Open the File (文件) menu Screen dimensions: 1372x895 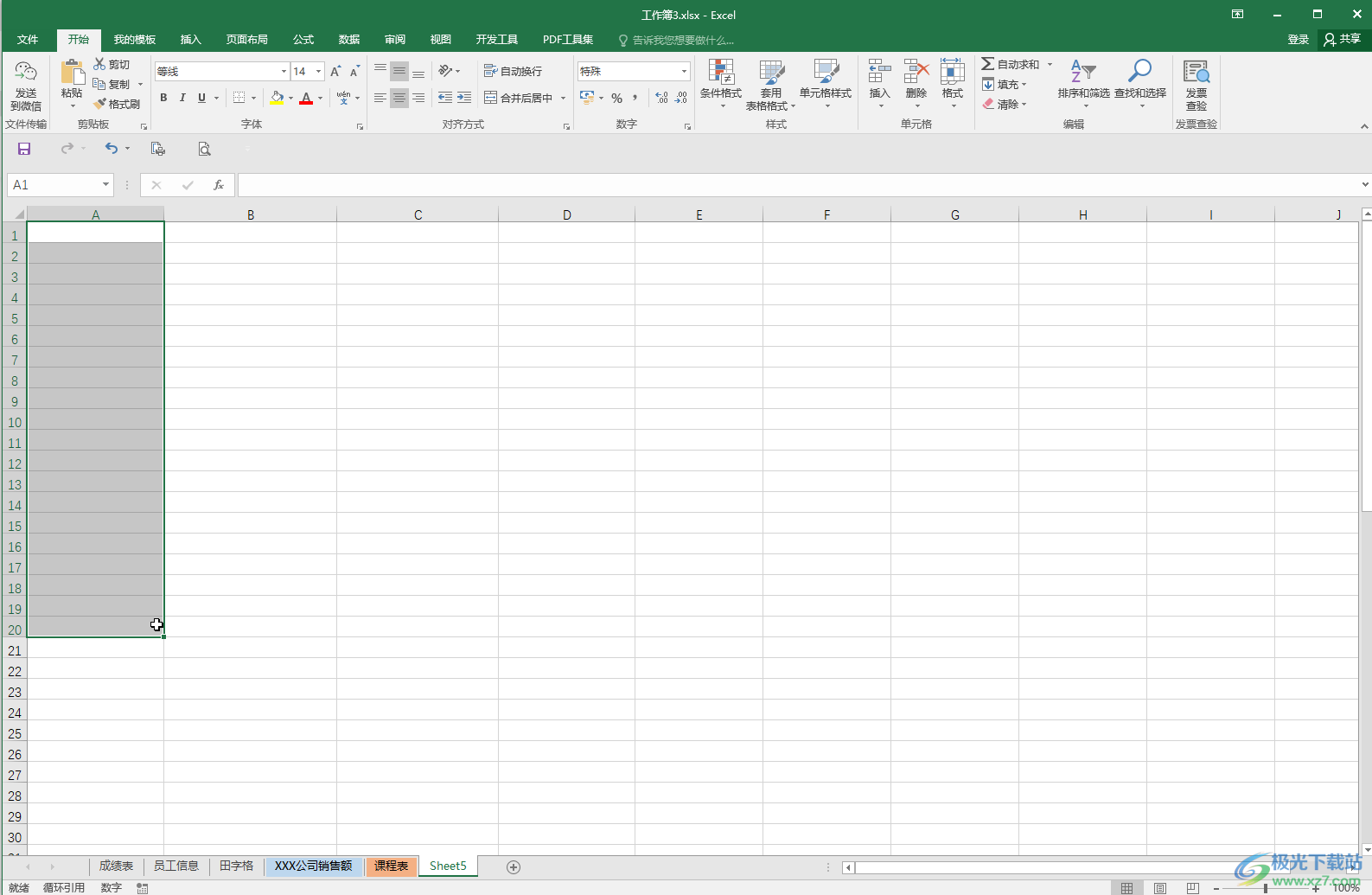tap(28, 40)
